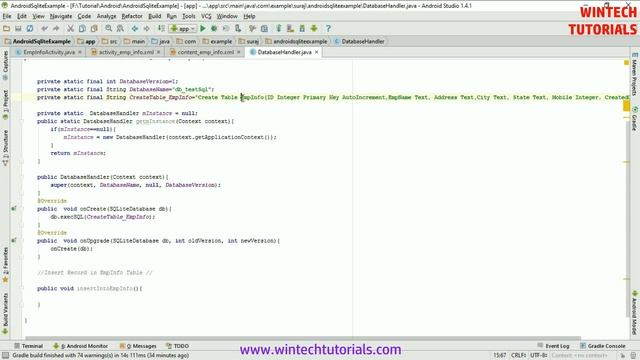Start Debug with the bug icon

[x=214, y=29]
